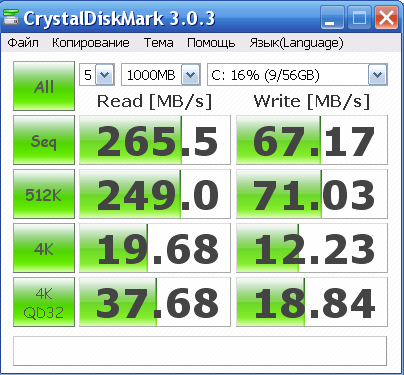Viewport: 404px width, 375px height.
Task: Expand the drive C: selection dropdown
Action: (x=378, y=75)
